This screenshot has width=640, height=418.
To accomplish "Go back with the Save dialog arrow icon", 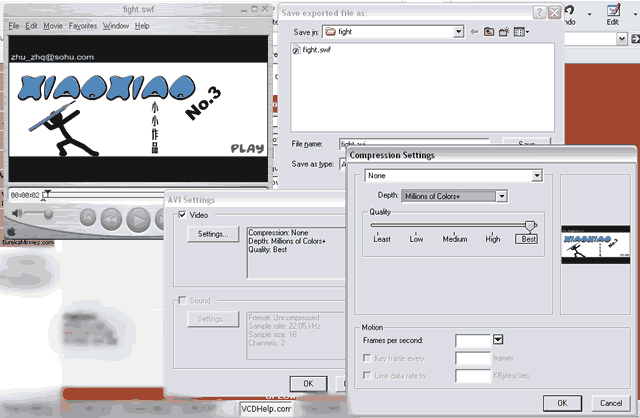I will click(474, 31).
